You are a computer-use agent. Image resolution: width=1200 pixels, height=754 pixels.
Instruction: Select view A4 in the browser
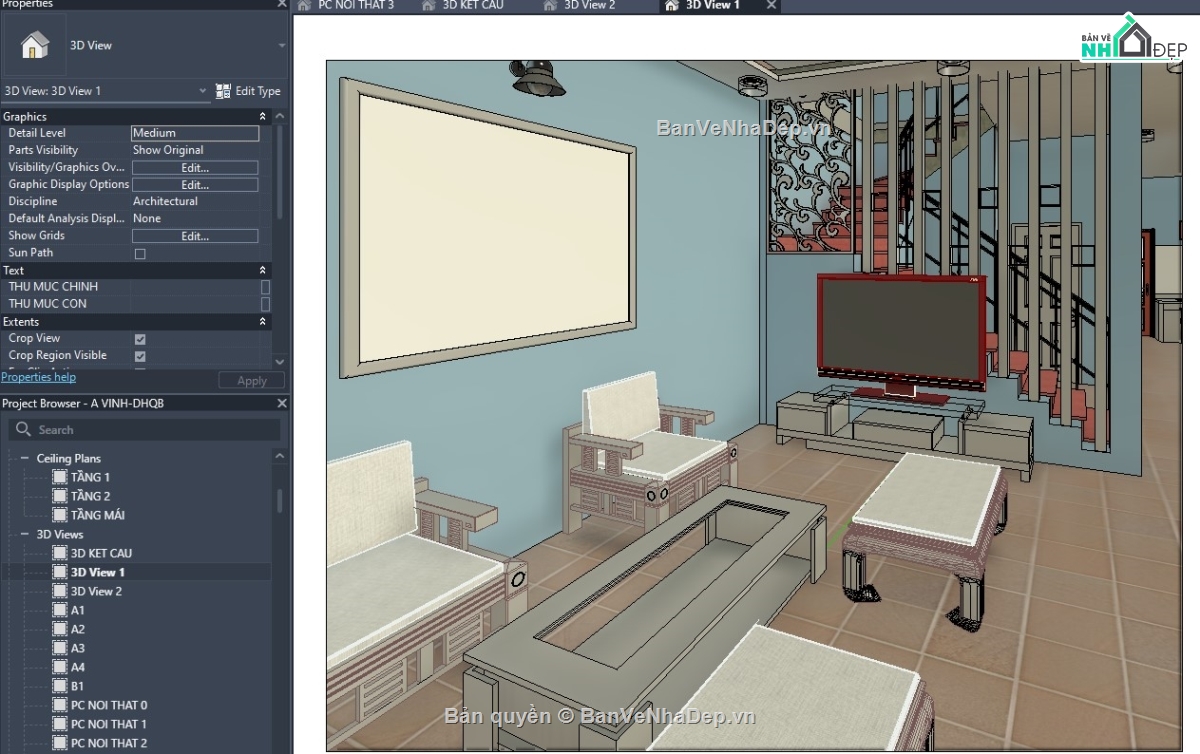(78, 667)
